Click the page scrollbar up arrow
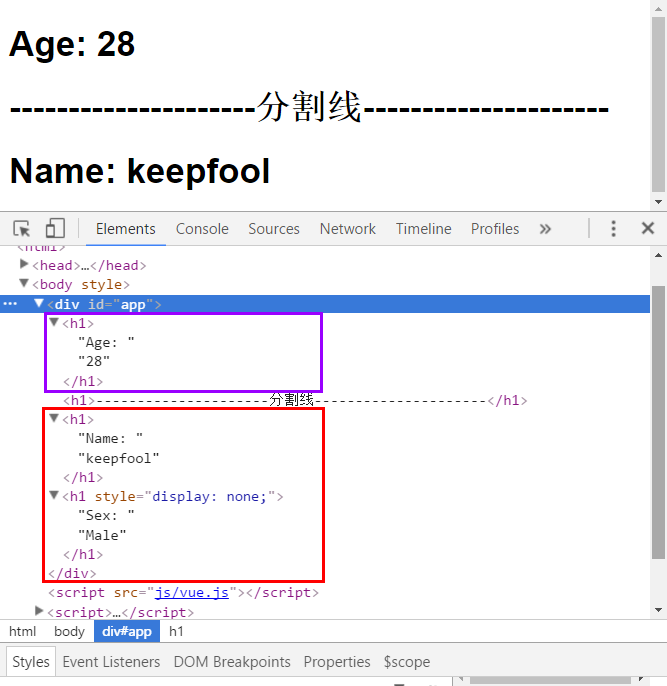Image resolution: width=667 pixels, height=686 pixels. [658, 7]
